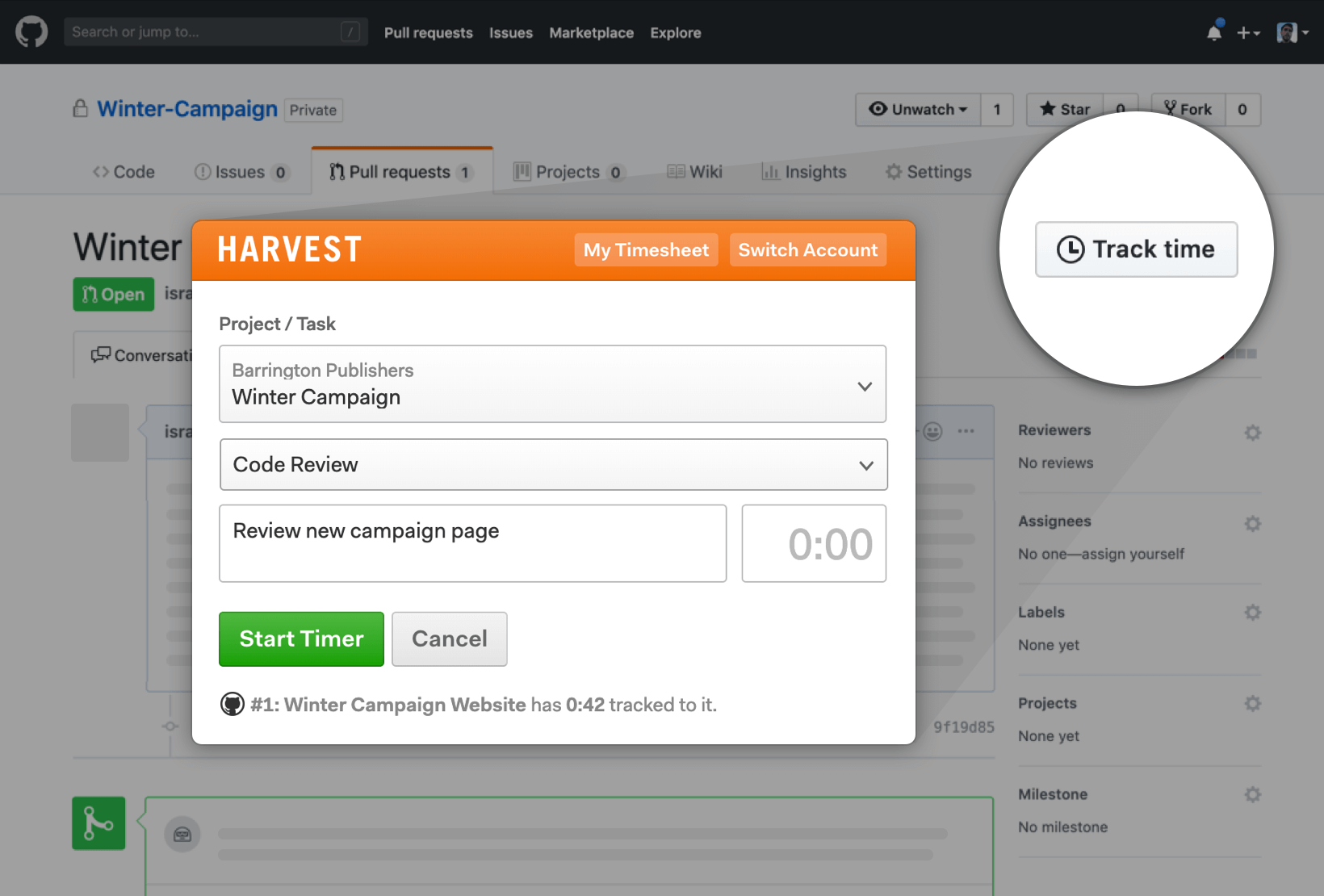The height and width of the screenshot is (896, 1324).
Task: Click the notes field Review new campaign page
Action: point(473,543)
